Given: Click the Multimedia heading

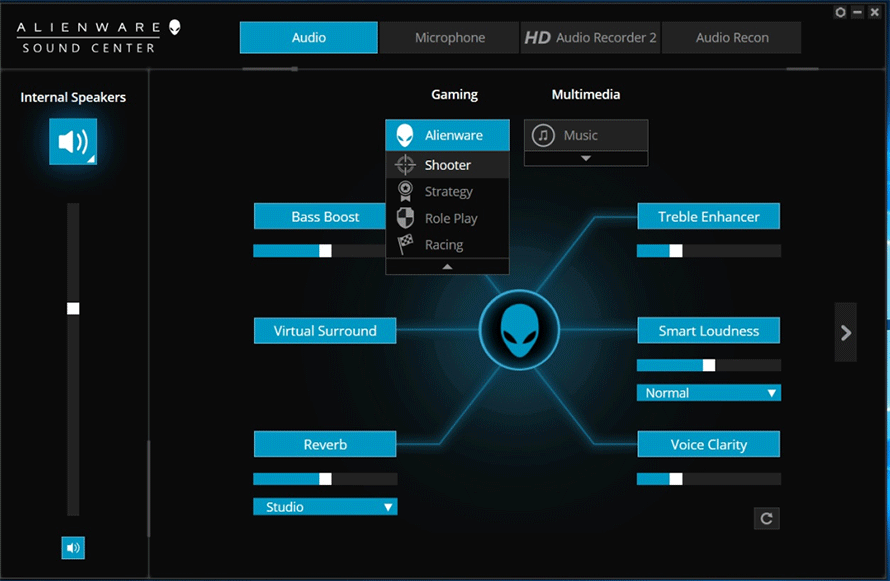Looking at the screenshot, I should click(x=586, y=94).
